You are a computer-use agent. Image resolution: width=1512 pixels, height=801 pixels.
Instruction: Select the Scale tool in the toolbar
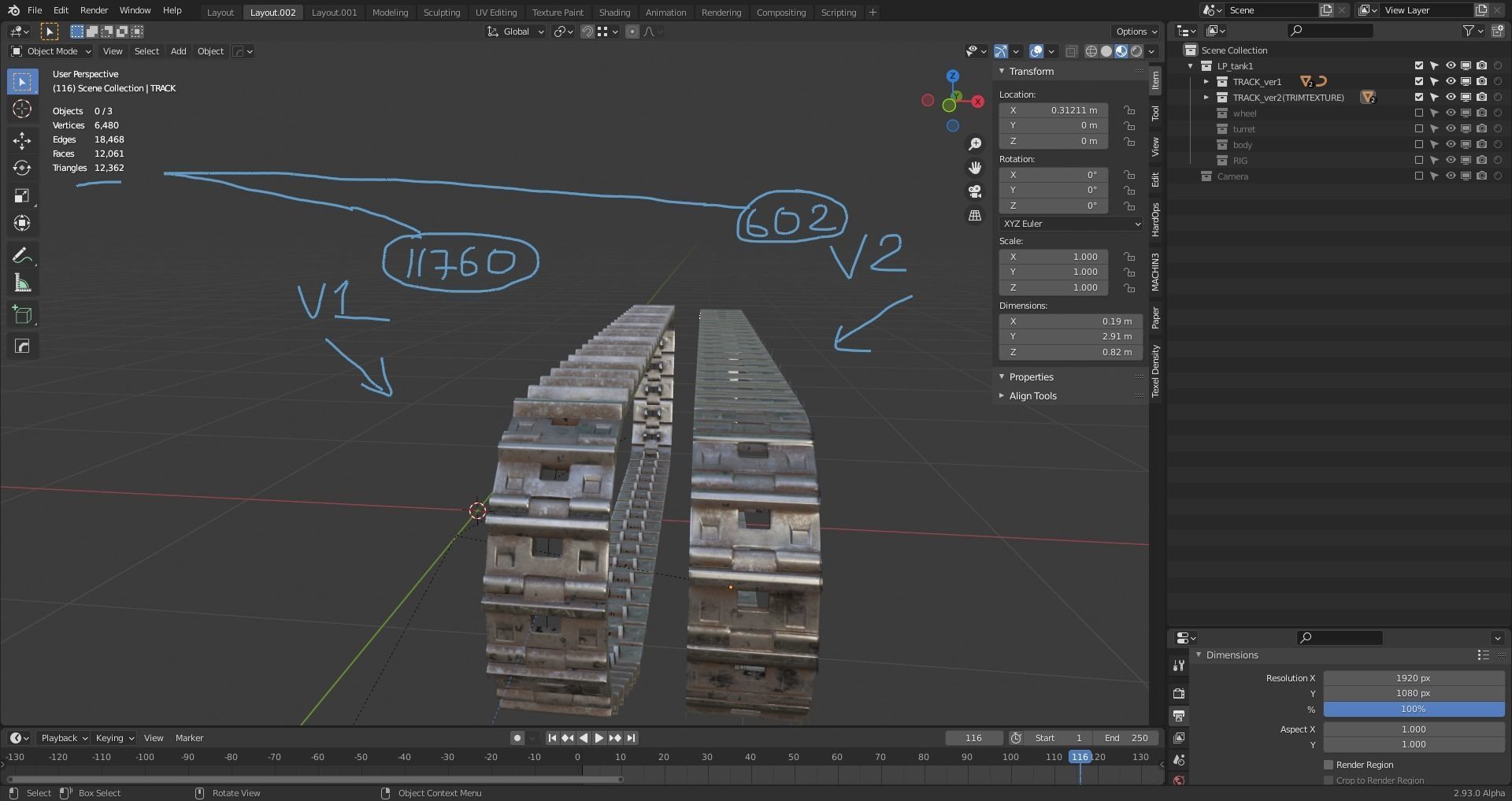pyautogui.click(x=22, y=196)
